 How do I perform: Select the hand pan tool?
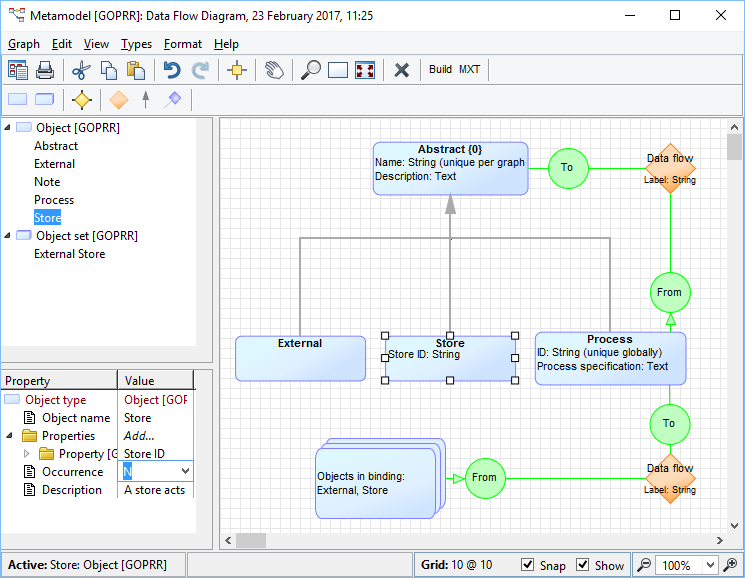274,70
